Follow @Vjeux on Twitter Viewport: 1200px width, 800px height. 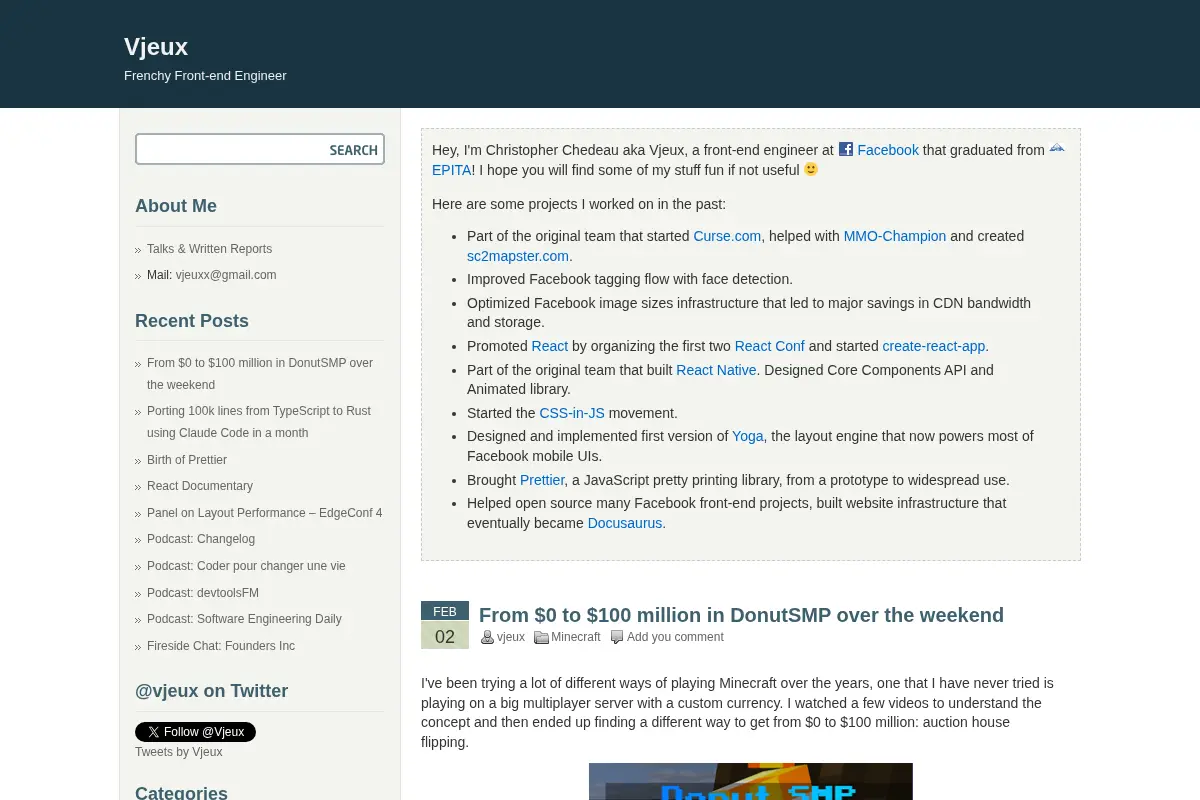195,732
